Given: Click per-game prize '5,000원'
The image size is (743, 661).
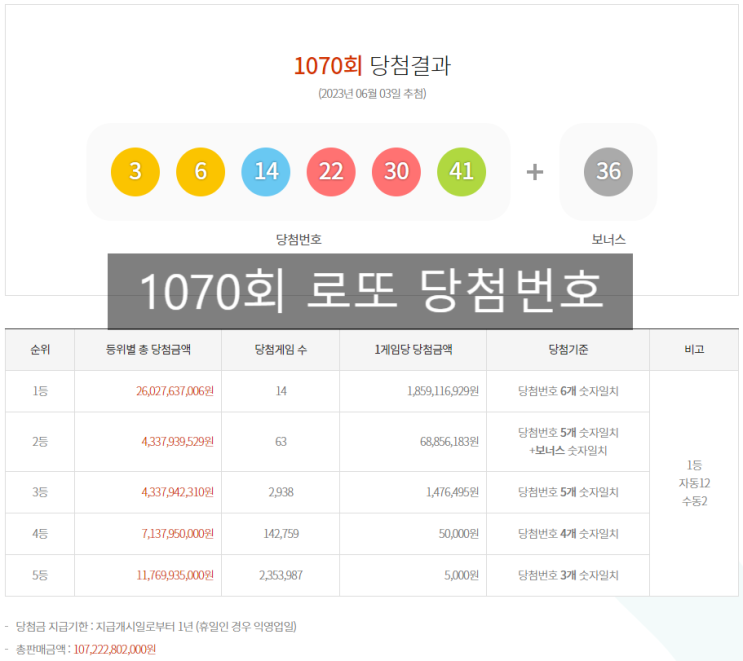Looking at the screenshot, I should pos(462,575).
